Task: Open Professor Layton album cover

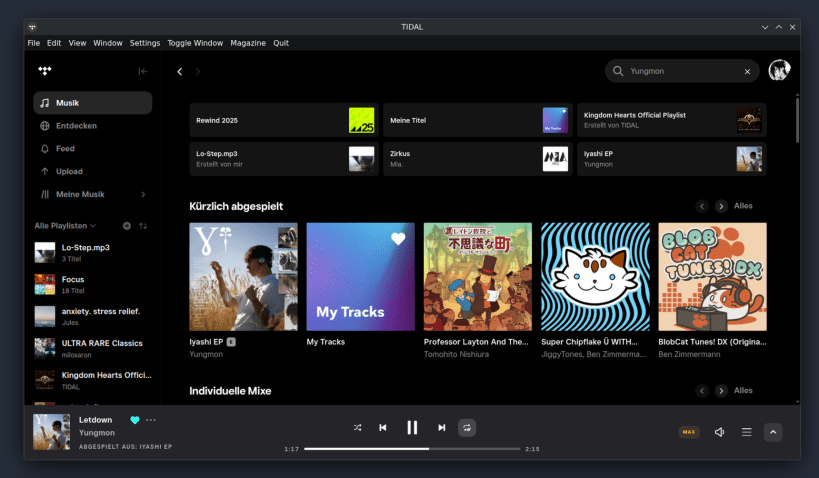Action: (478, 277)
